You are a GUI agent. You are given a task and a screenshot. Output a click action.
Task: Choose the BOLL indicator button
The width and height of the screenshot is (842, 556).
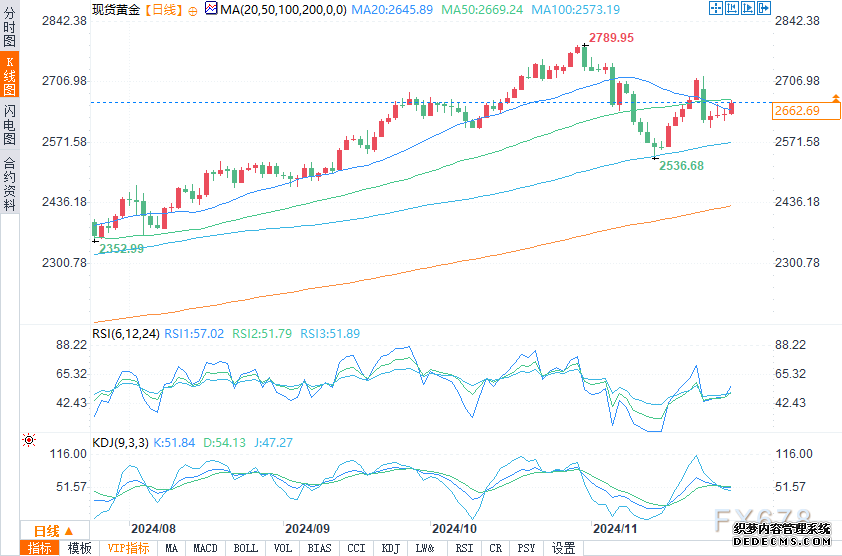[x=245, y=548]
